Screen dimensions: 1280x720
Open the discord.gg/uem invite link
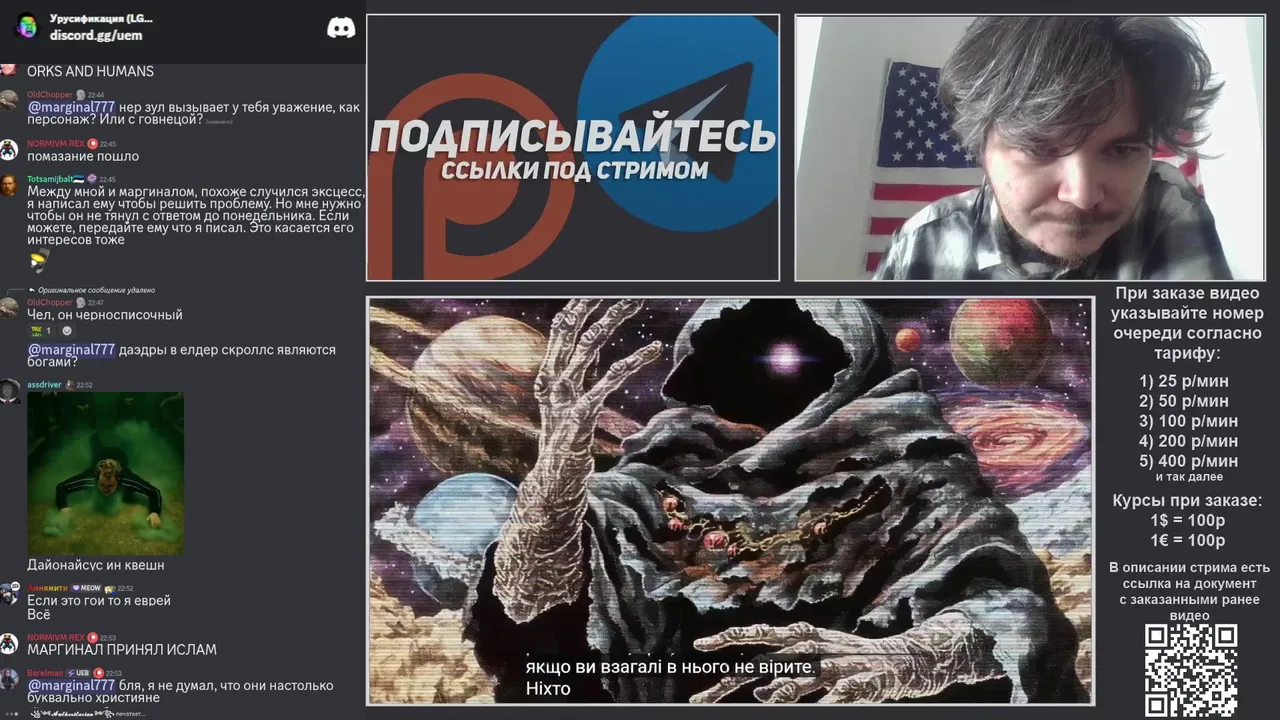pos(96,36)
